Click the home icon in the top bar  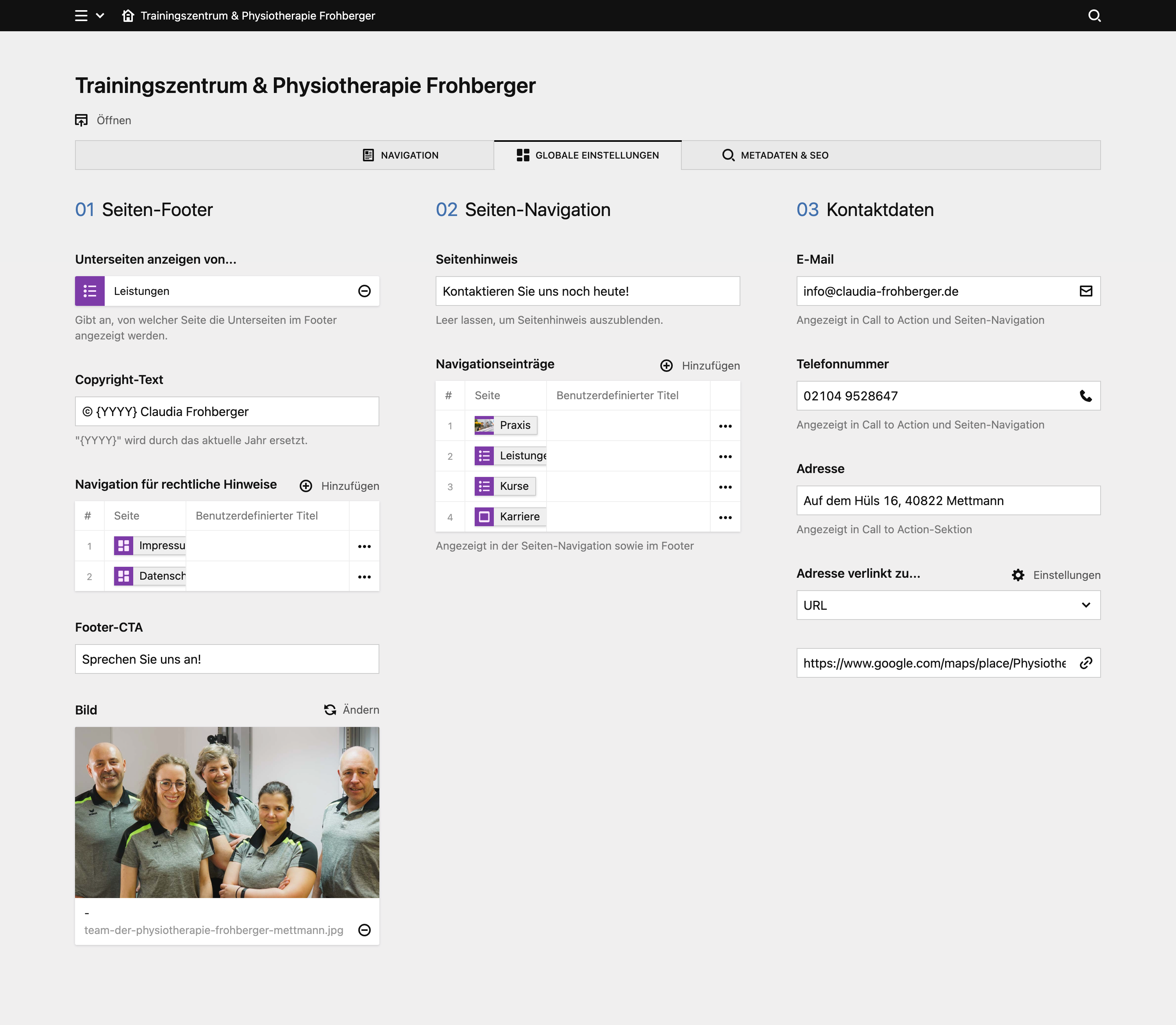(x=128, y=16)
